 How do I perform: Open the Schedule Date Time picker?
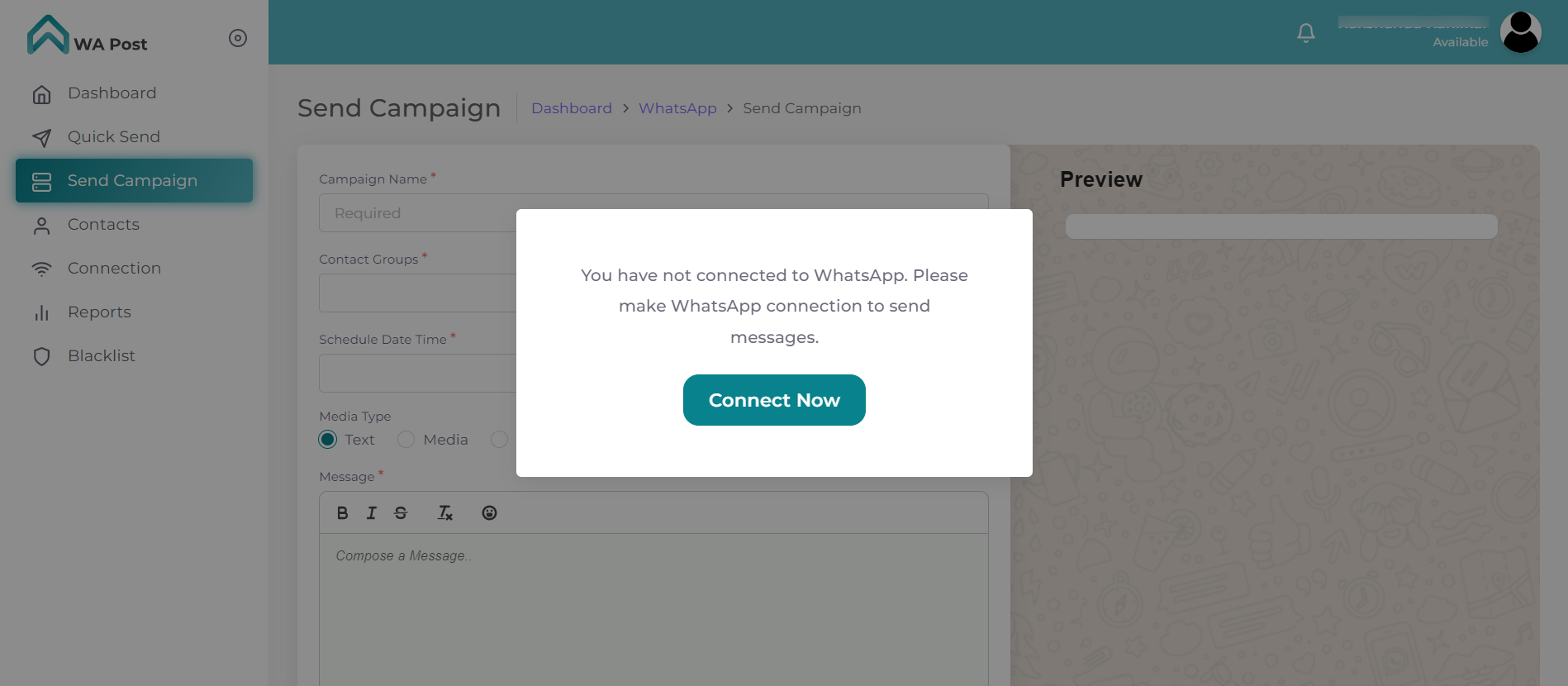point(417,374)
